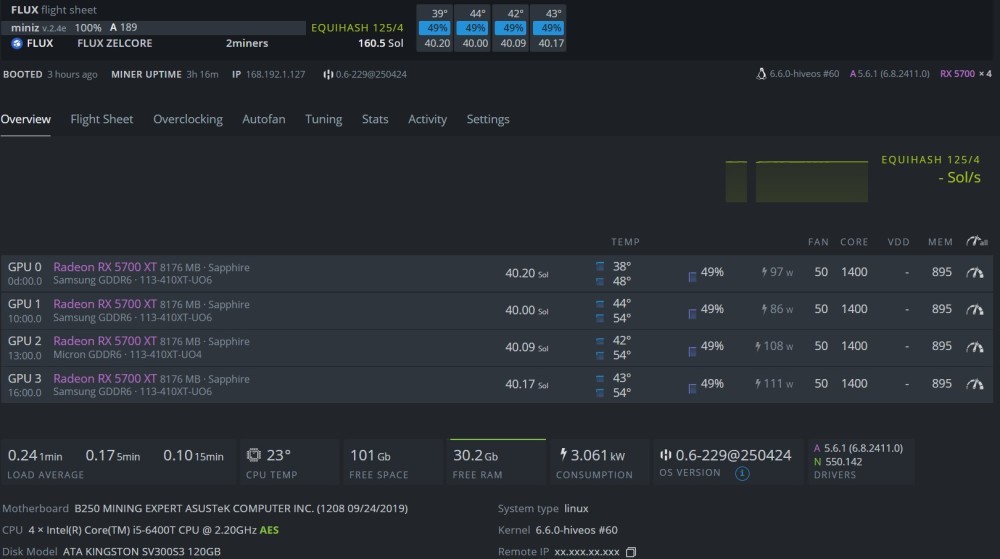Click the load average 0.24 1min value
Image resolution: width=1000 pixels, height=559 pixels.
(x=35, y=456)
